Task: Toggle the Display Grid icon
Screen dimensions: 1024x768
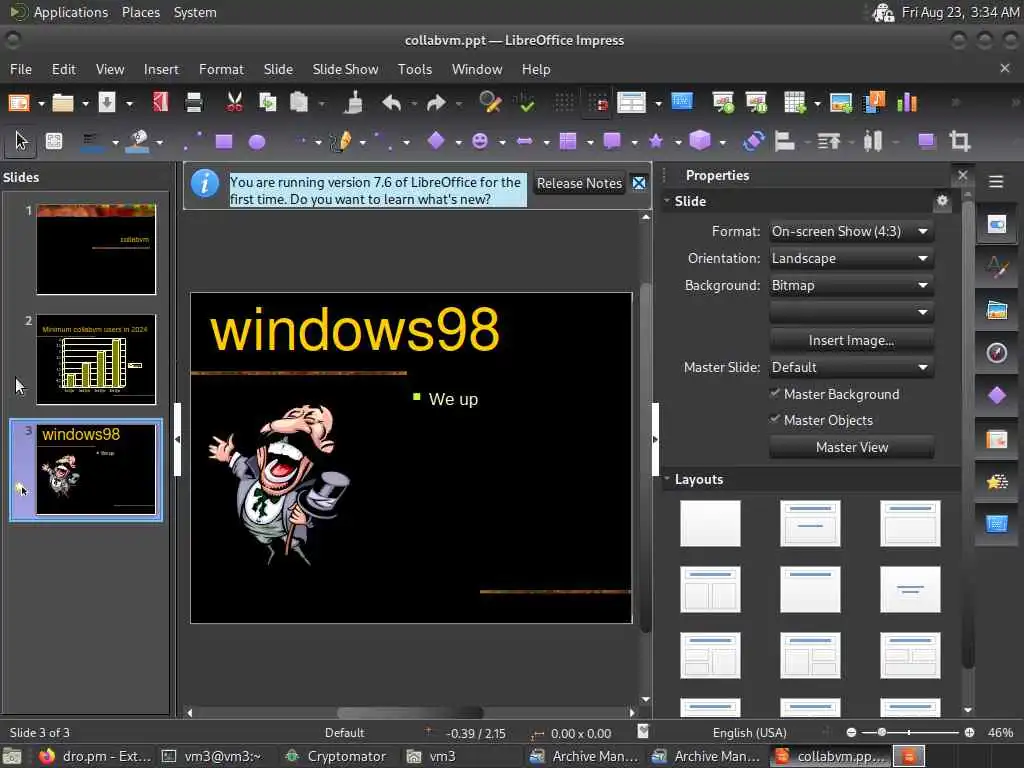Action: 564,103
